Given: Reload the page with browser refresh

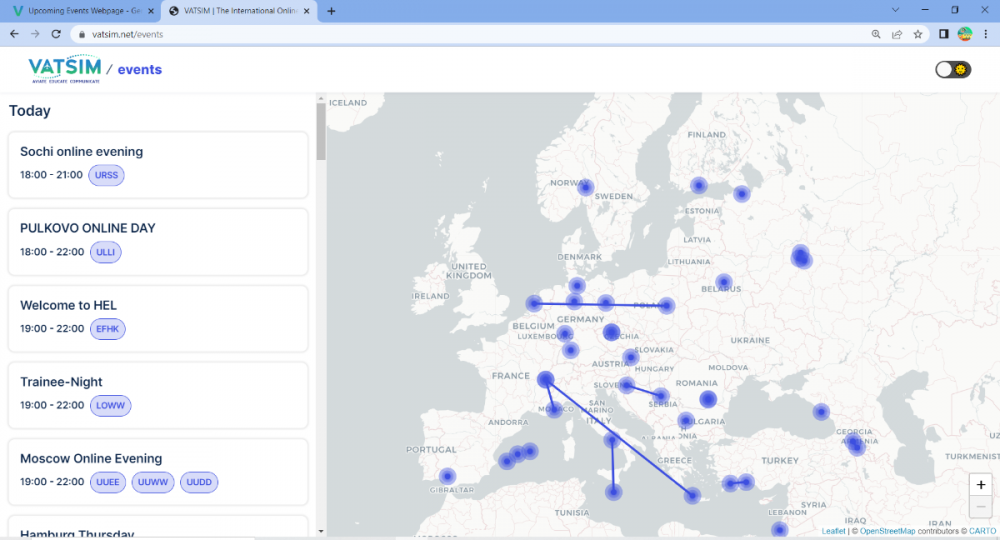Looking at the screenshot, I should click(x=56, y=34).
